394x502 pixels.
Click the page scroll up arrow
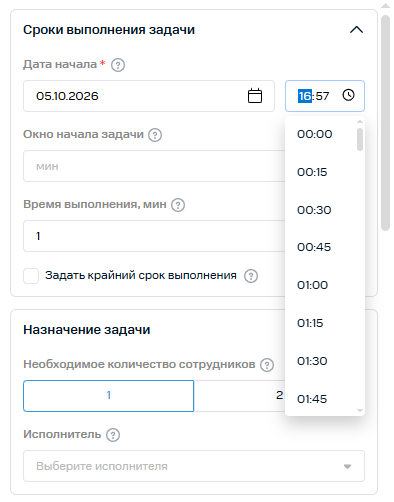(386, 6)
